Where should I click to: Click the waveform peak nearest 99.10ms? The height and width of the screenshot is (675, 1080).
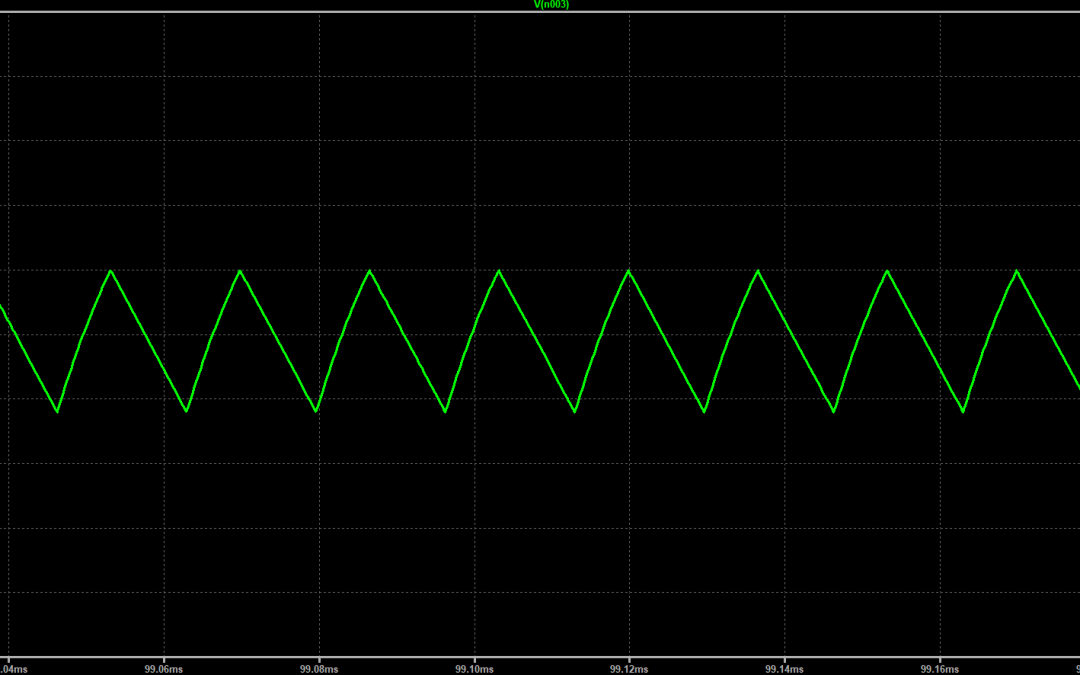click(499, 271)
